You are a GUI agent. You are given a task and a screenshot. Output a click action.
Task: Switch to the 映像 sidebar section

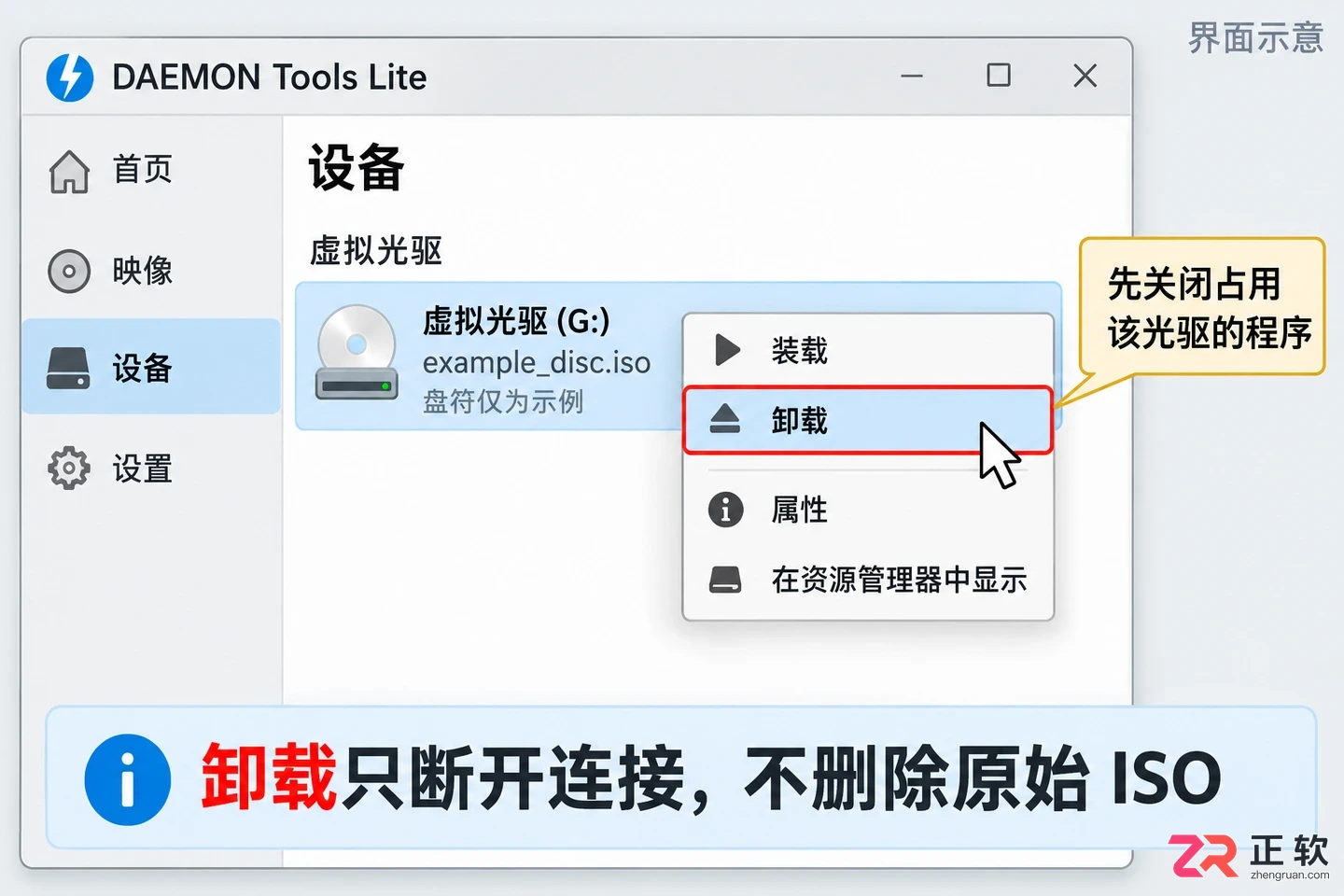click(143, 271)
